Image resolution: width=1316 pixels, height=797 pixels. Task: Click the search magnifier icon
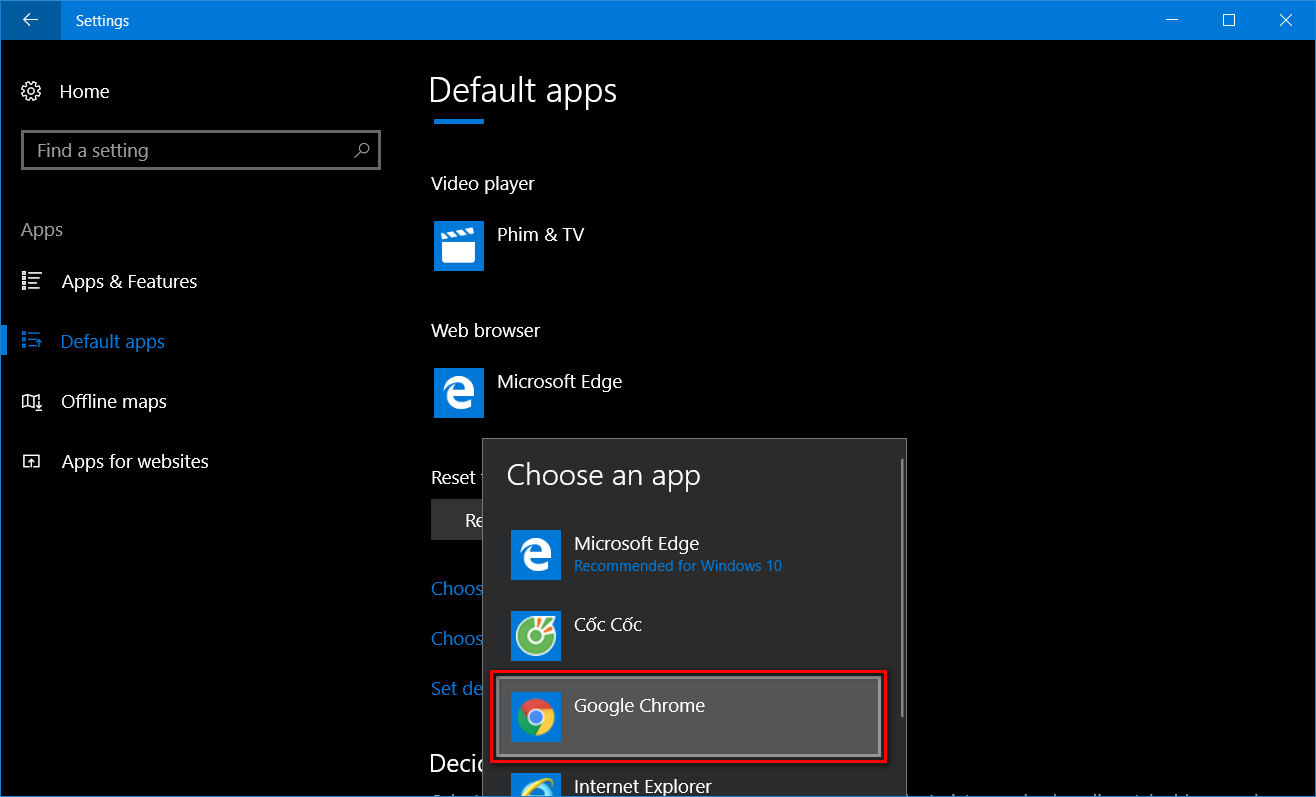pyautogui.click(x=361, y=150)
